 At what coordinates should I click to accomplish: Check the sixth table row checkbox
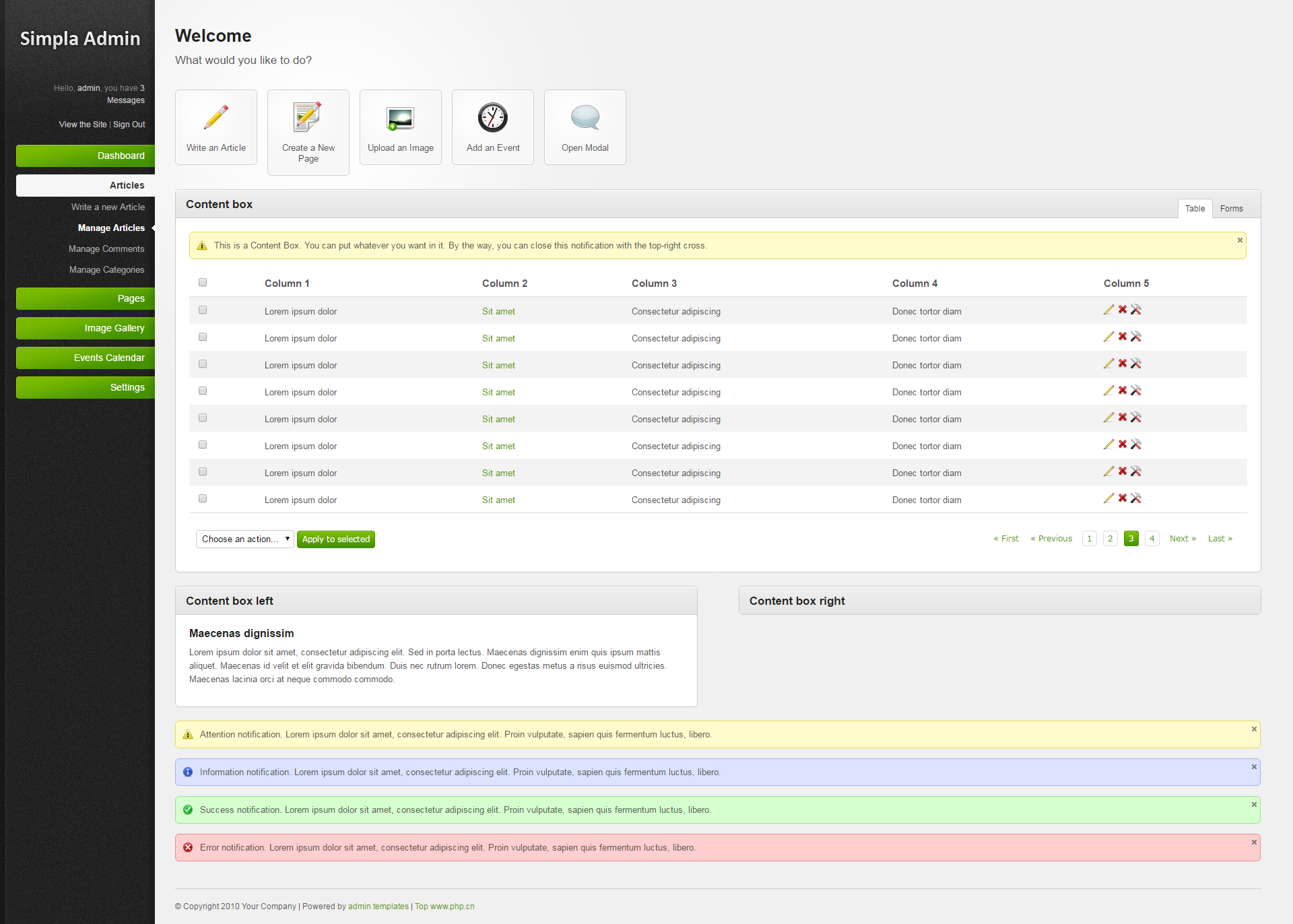pos(203,445)
